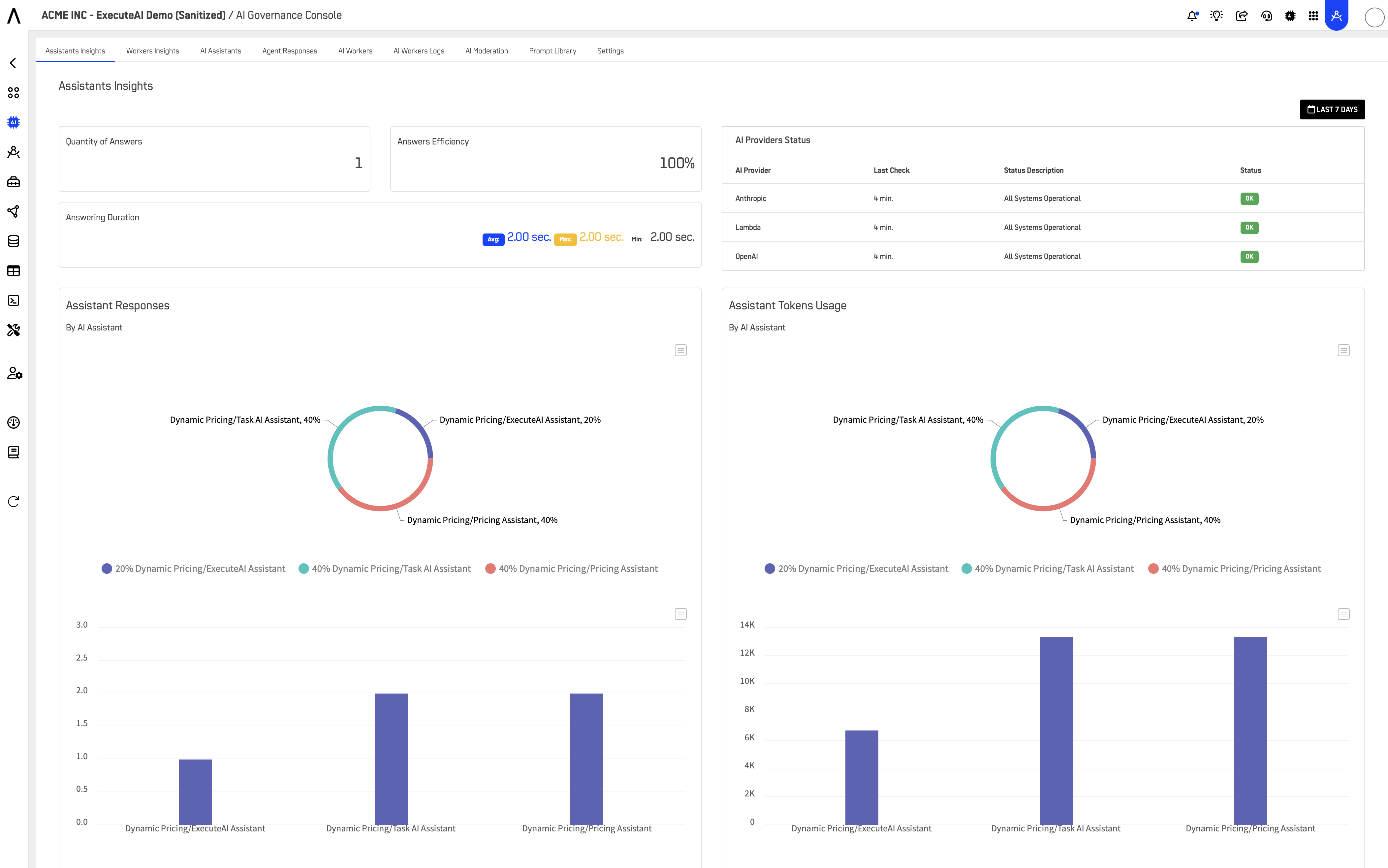This screenshot has height=868, width=1388.
Task: Open notifications via the bell icon
Action: (1192, 15)
